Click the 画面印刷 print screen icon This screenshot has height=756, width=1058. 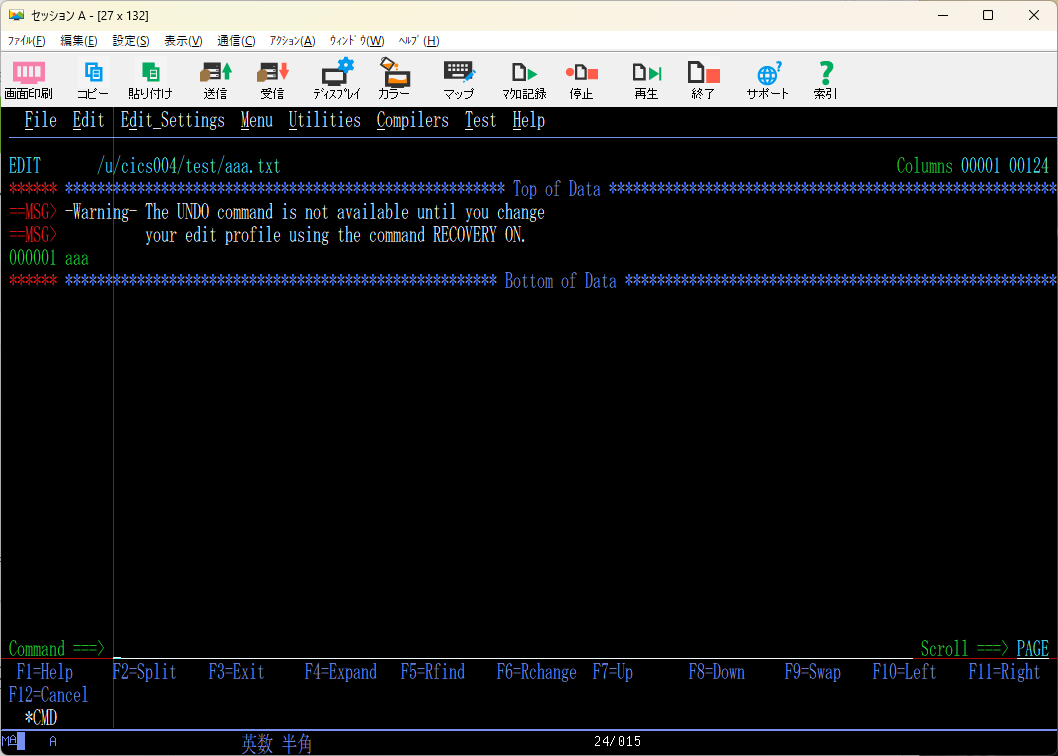tap(28, 80)
